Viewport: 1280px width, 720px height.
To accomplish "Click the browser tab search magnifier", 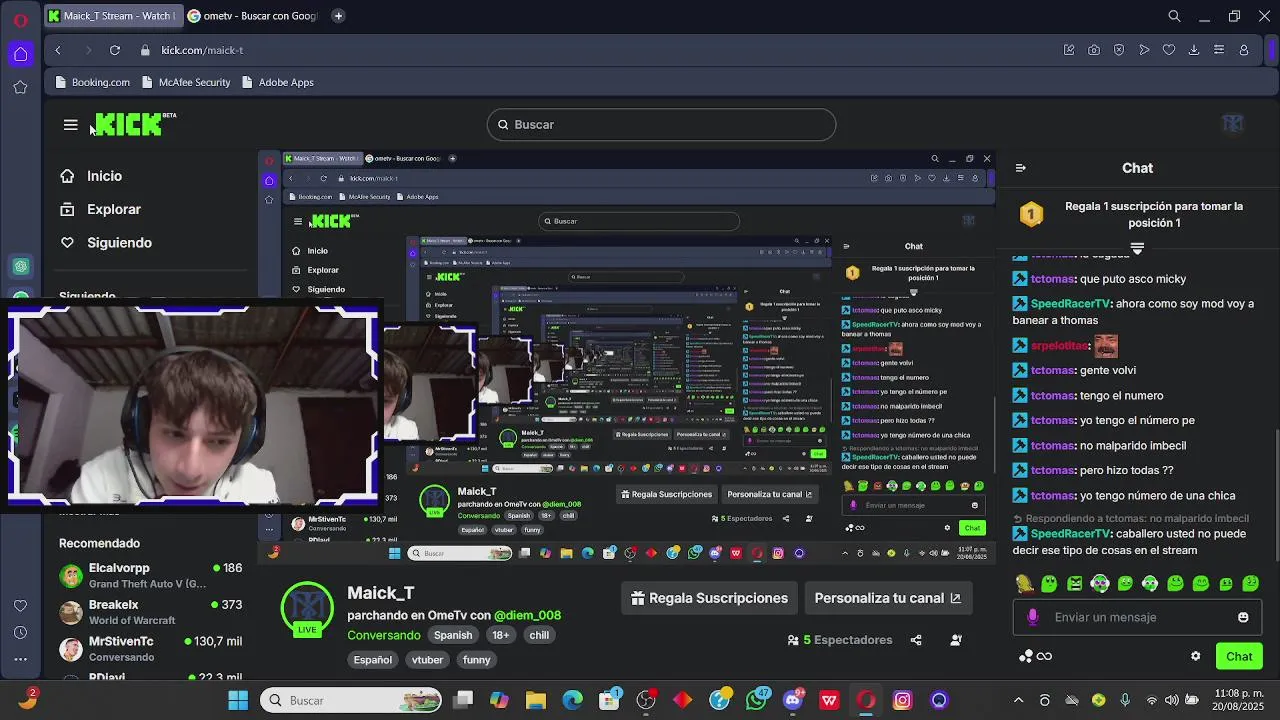I will point(1175,16).
